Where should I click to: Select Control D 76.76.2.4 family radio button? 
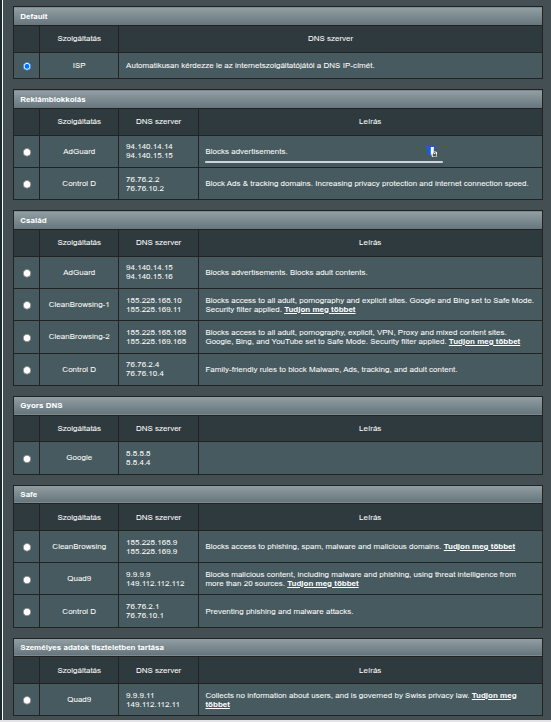(27, 370)
